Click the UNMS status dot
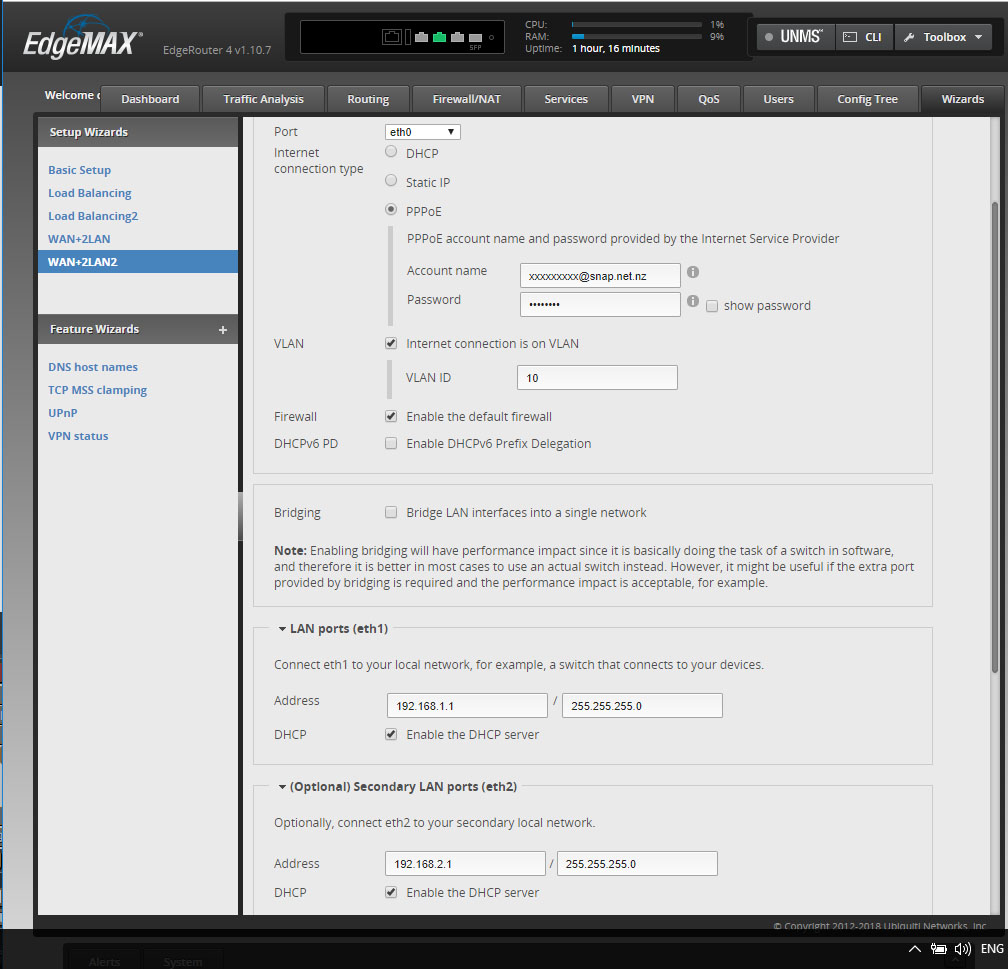Viewport: 1008px width, 969px height. (769, 37)
